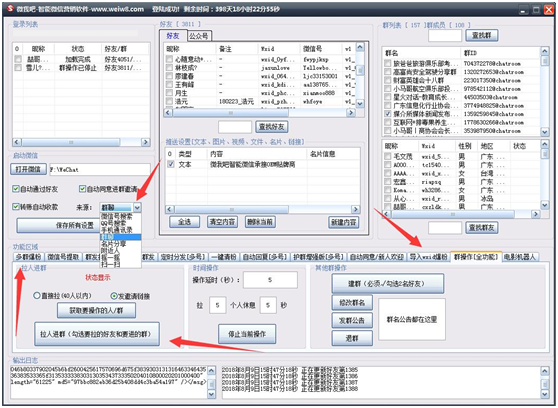Check the 月生 friend row checkbox
The image size is (558, 408).
(169, 93)
